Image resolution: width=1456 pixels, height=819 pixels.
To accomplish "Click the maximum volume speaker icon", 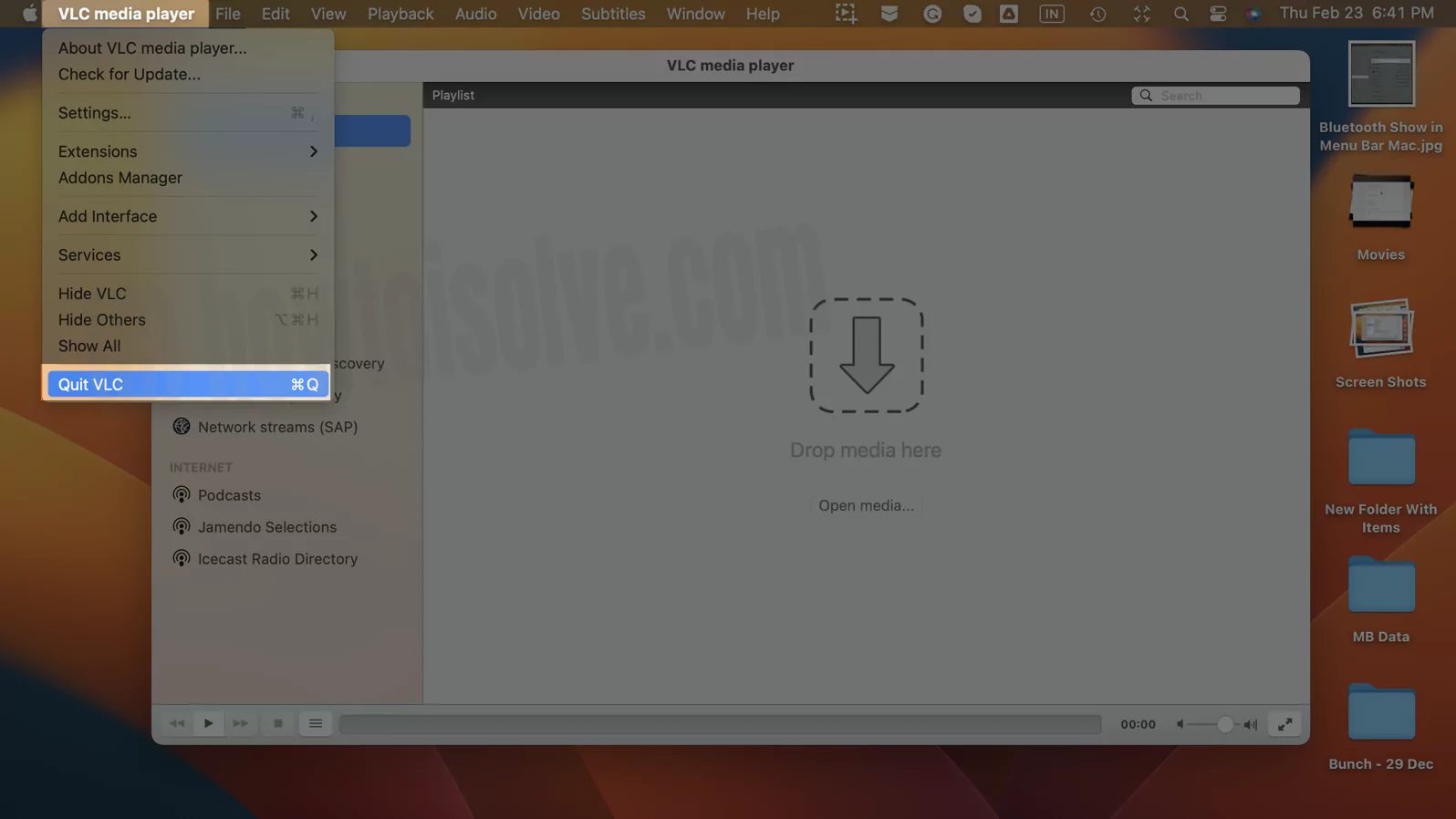I will 1251,724.
